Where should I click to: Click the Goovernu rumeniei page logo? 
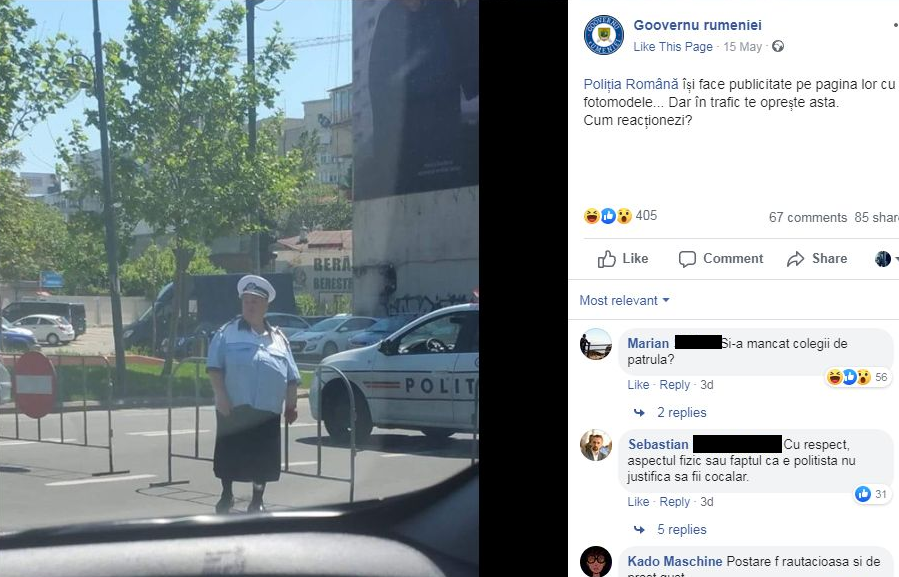click(x=603, y=35)
